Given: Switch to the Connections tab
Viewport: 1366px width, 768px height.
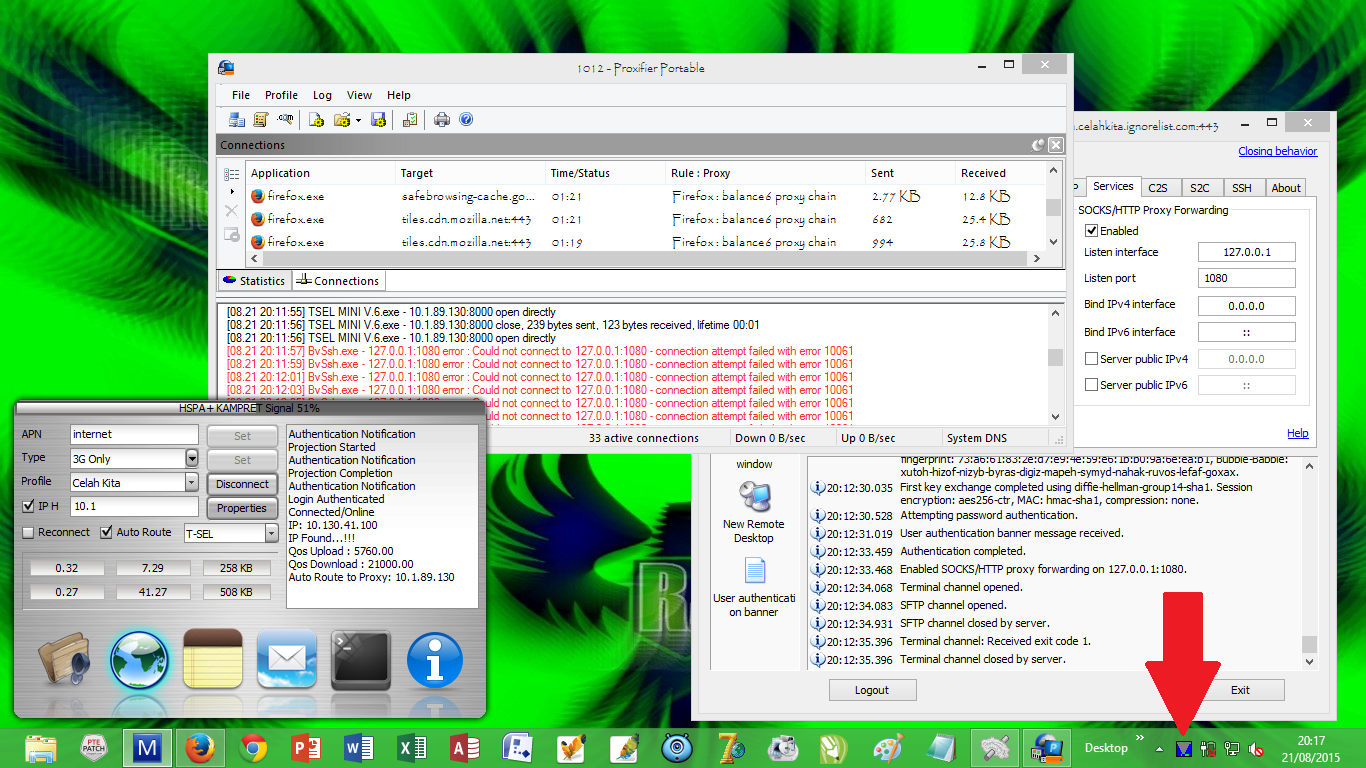Looking at the screenshot, I should pyautogui.click(x=338, y=281).
